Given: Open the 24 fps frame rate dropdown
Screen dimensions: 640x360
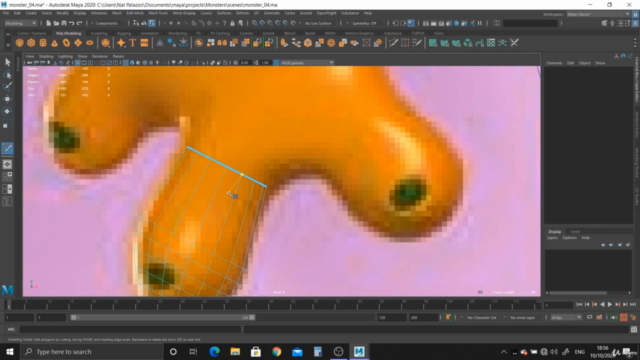Looking at the screenshot, I should click(566, 318).
